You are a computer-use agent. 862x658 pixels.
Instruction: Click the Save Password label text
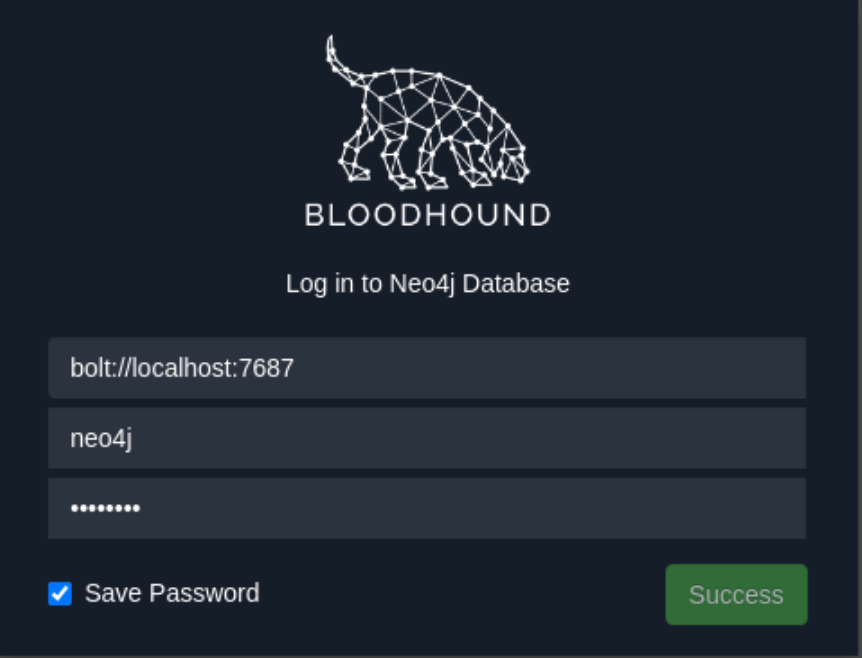coord(170,593)
